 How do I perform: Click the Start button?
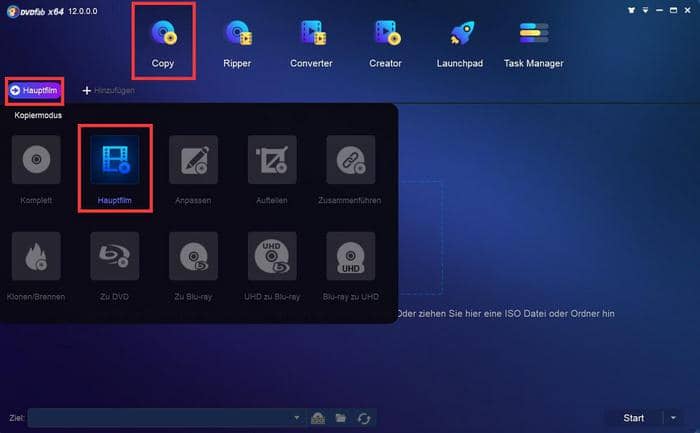(633, 418)
